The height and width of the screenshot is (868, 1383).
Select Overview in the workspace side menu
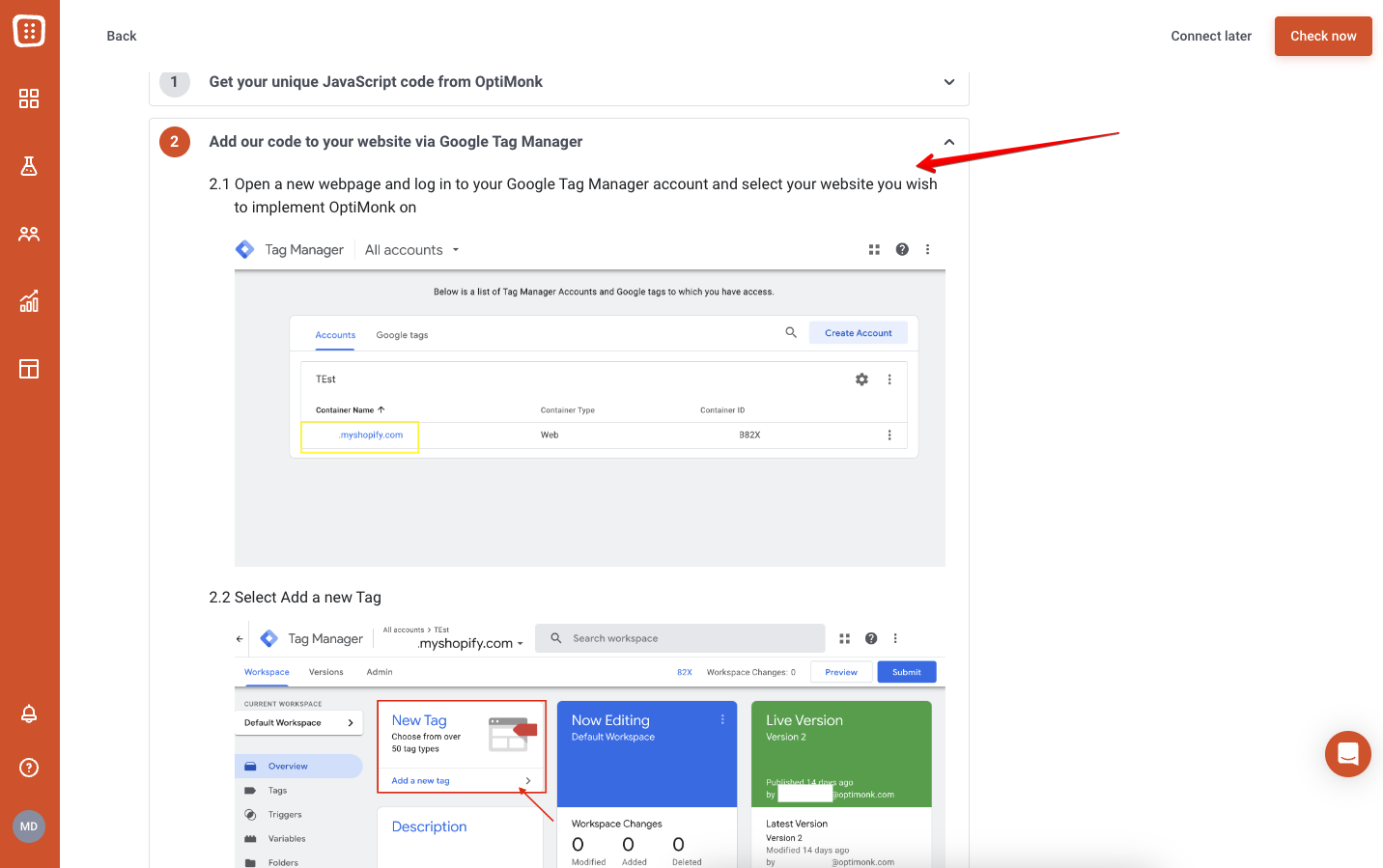[298, 767]
